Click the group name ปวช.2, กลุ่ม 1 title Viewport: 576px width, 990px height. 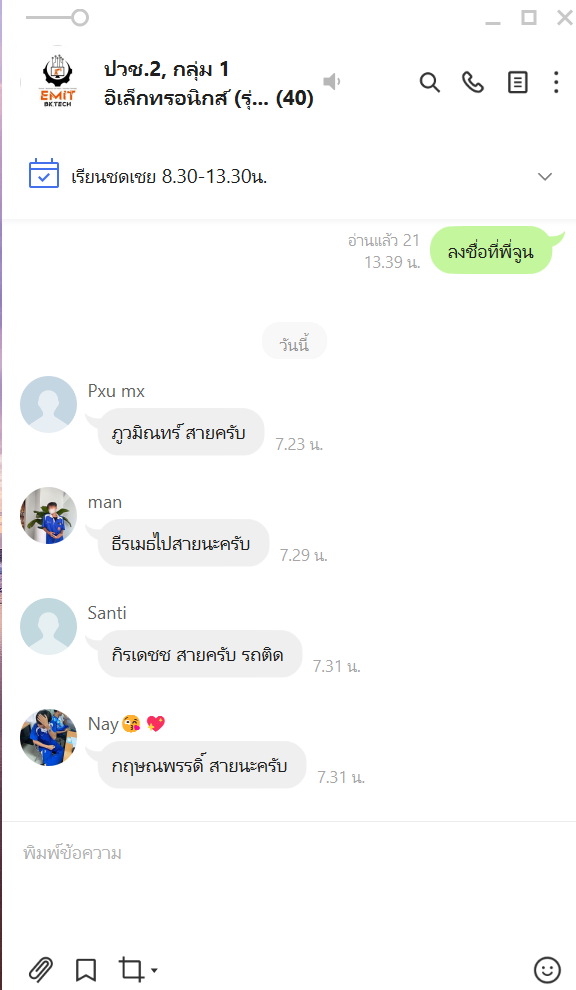pyautogui.click(x=166, y=69)
